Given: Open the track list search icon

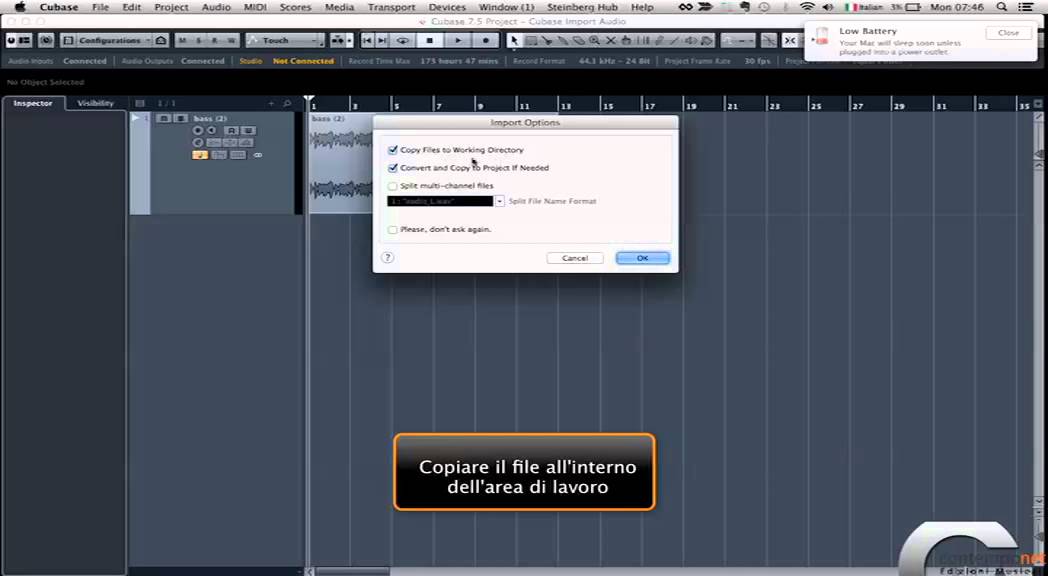Looking at the screenshot, I should tap(287, 104).
